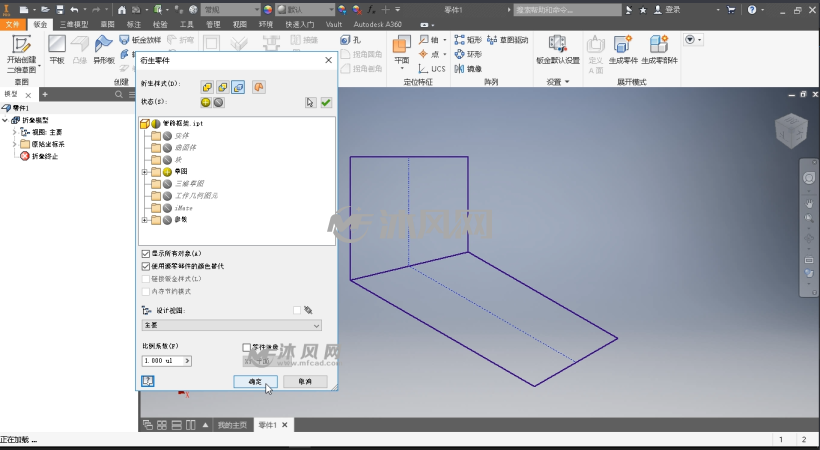The width and height of the screenshot is (820, 450).
Task: Open the 设置 panel dropdown arrow
Action: [x=567, y=82]
